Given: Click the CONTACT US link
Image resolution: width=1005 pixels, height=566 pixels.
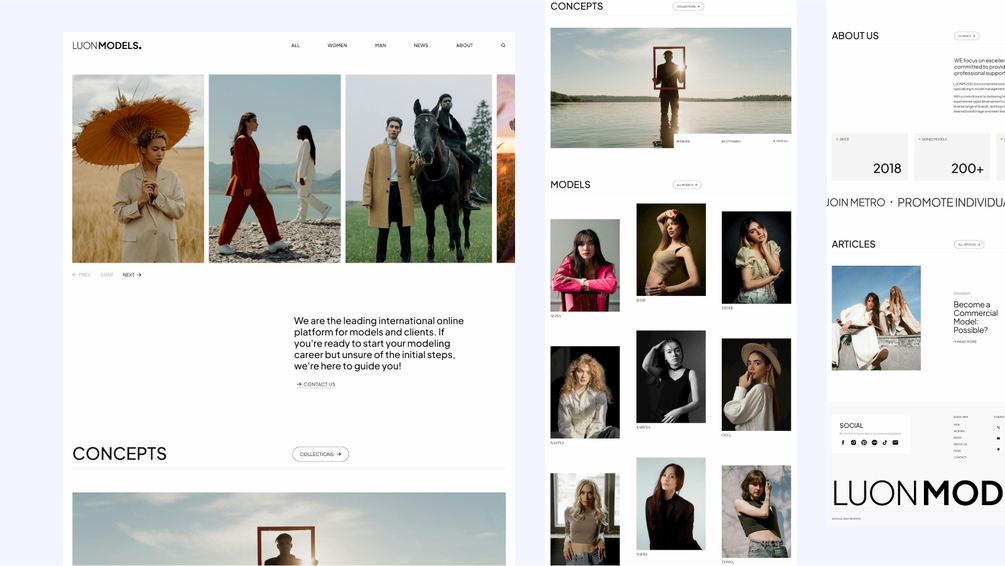Looking at the screenshot, I should (316, 385).
